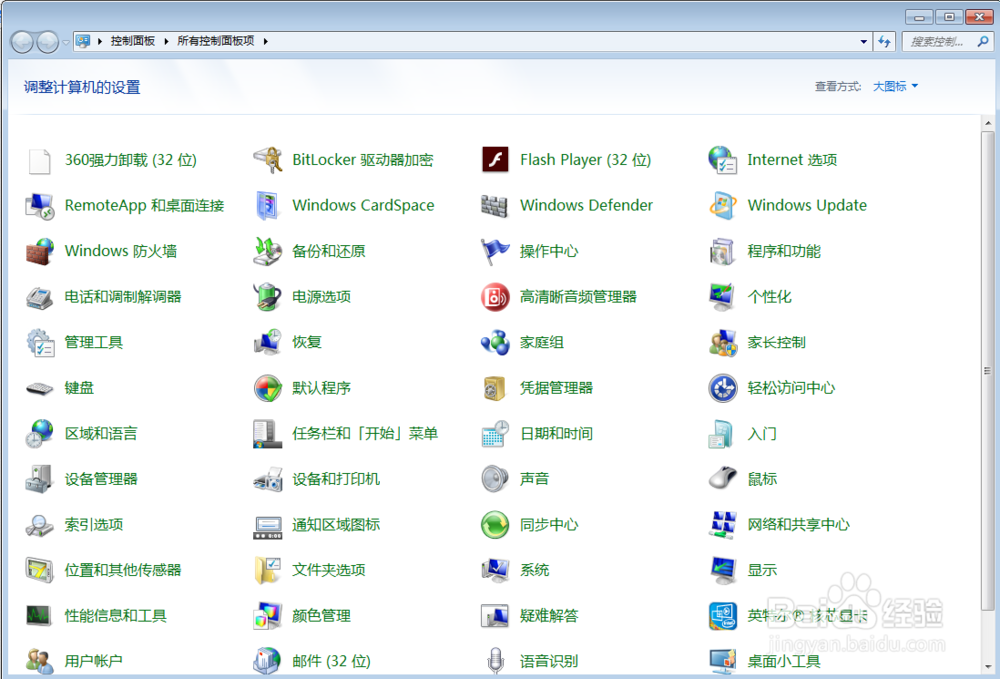Image resolution: width=1000 pixels, height=679 pixels.
Task: Open the 设备管理器 icon
Action: (x=40, y=479)
